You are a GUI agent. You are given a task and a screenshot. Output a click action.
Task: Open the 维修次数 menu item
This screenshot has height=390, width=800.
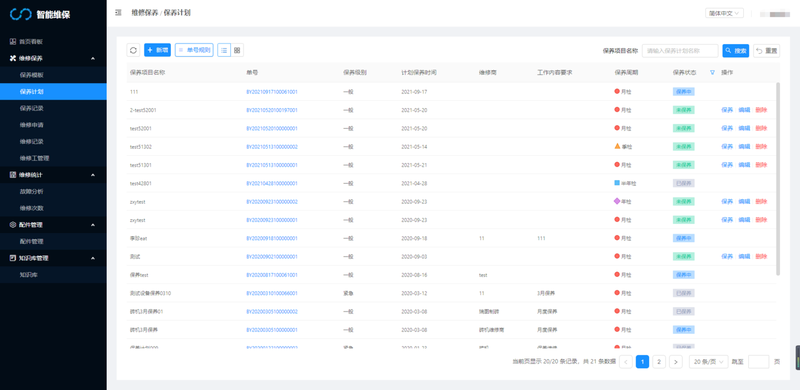pyautogui.click(x=53, y=208)
